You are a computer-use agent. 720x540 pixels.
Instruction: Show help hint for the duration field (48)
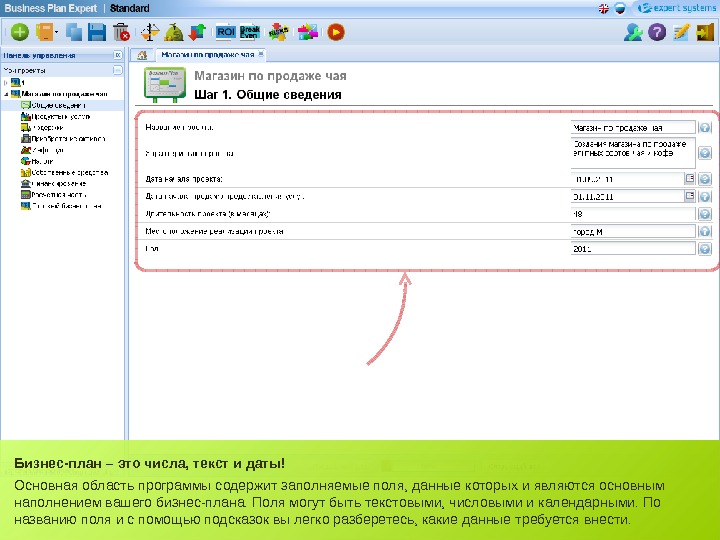(x=705, y=214)
